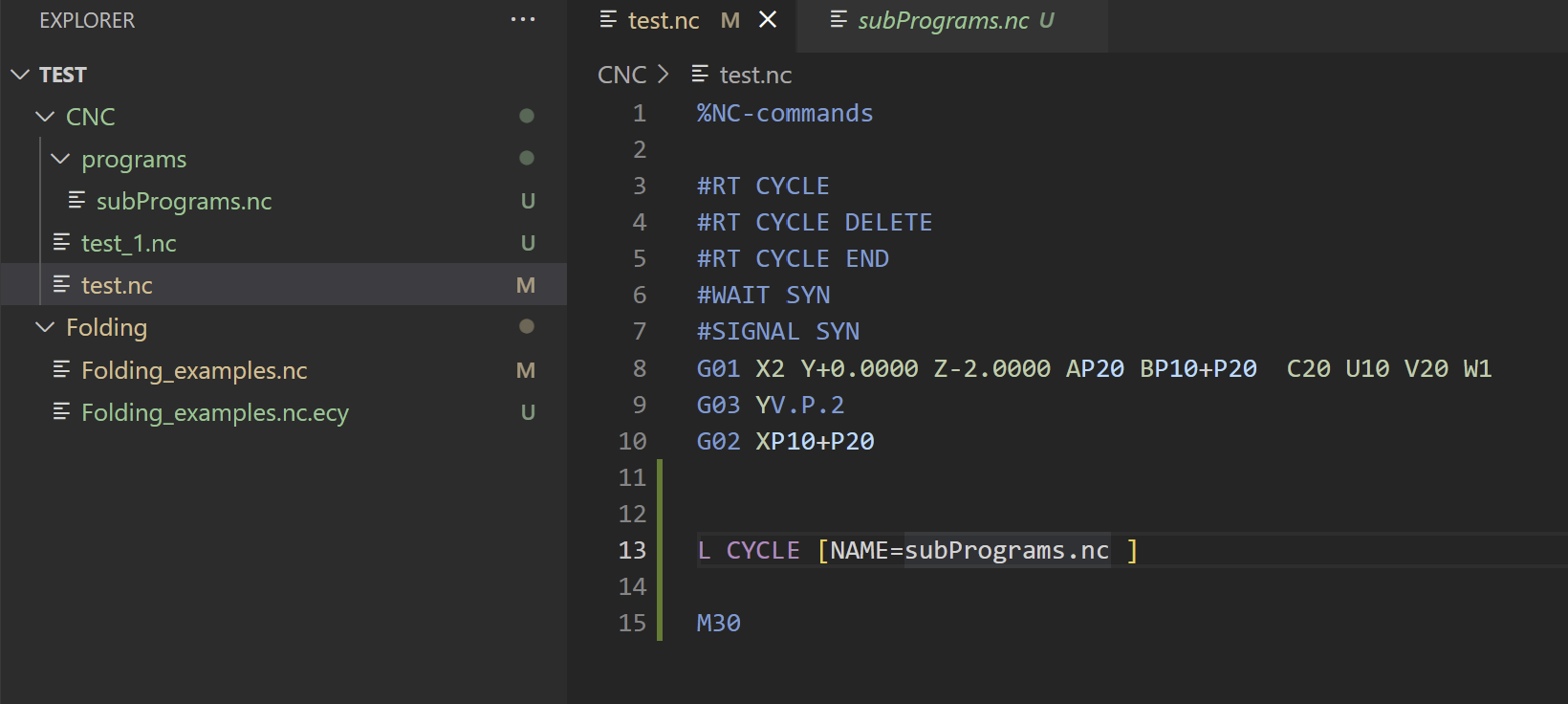Switch to the test.nc editor tab
Screen dimensions: 1568x704
(x=664, y=20)
